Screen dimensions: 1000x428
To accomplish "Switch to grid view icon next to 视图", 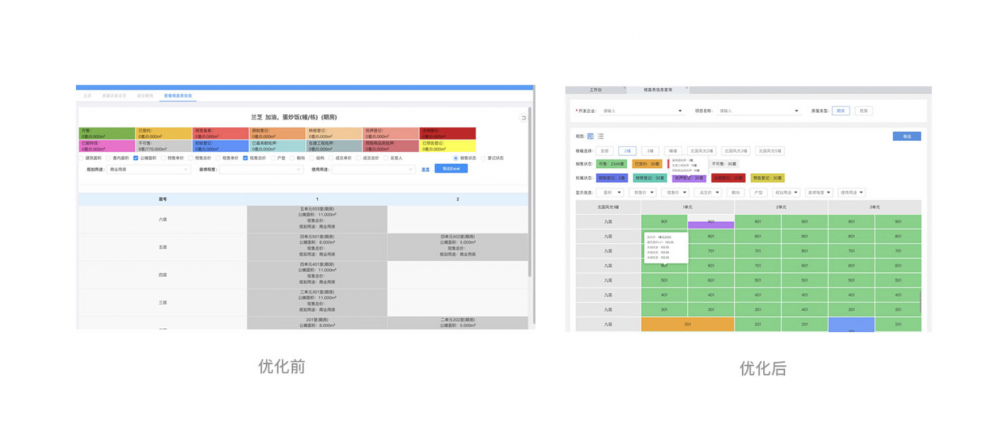I will [590, 135].
